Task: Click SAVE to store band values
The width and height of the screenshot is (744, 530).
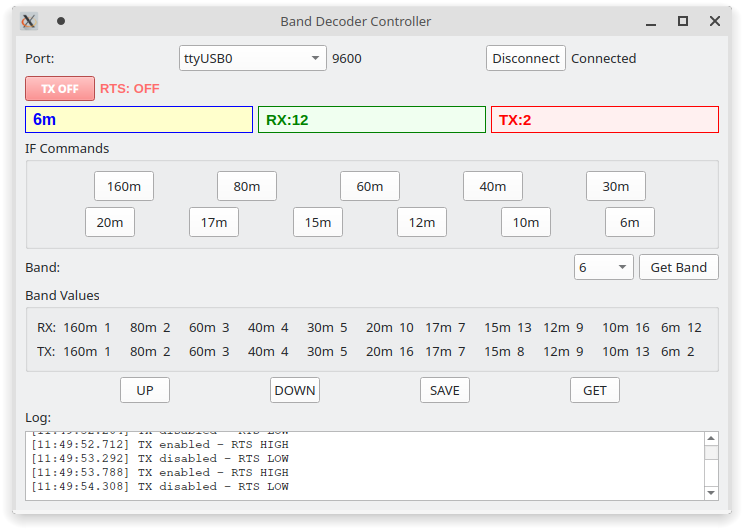Action: (x=444, y=390)
